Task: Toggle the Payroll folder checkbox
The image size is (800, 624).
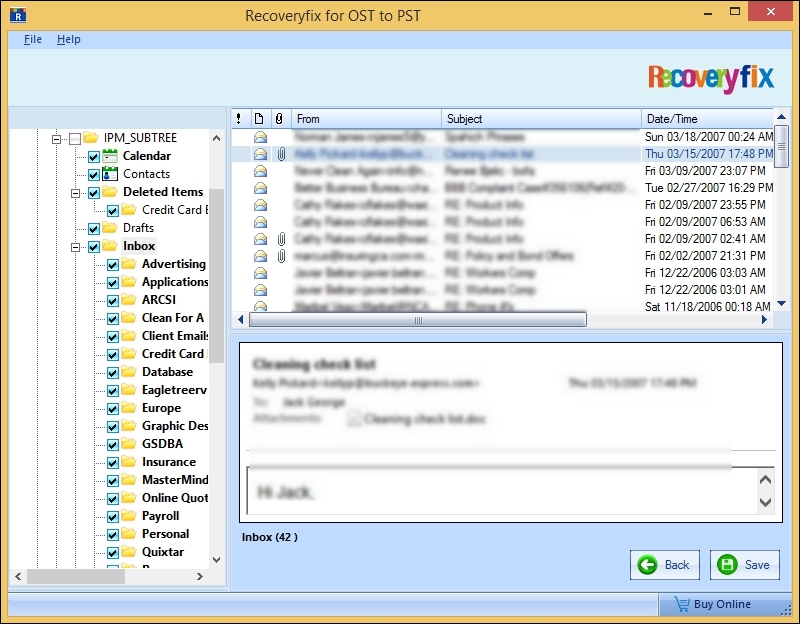Action: [111, 515]
